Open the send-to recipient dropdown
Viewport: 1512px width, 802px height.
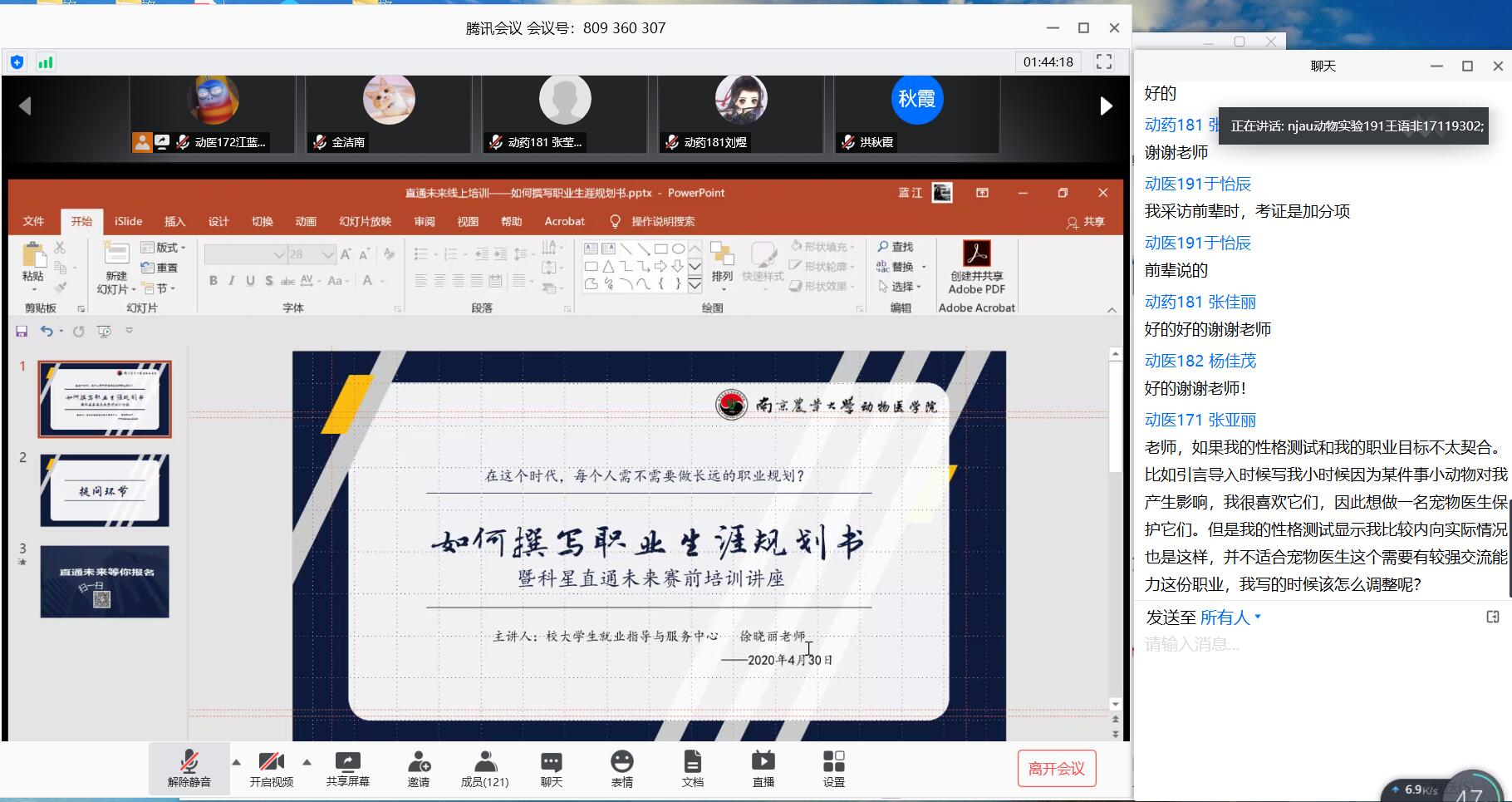[x=1230, y=617]
